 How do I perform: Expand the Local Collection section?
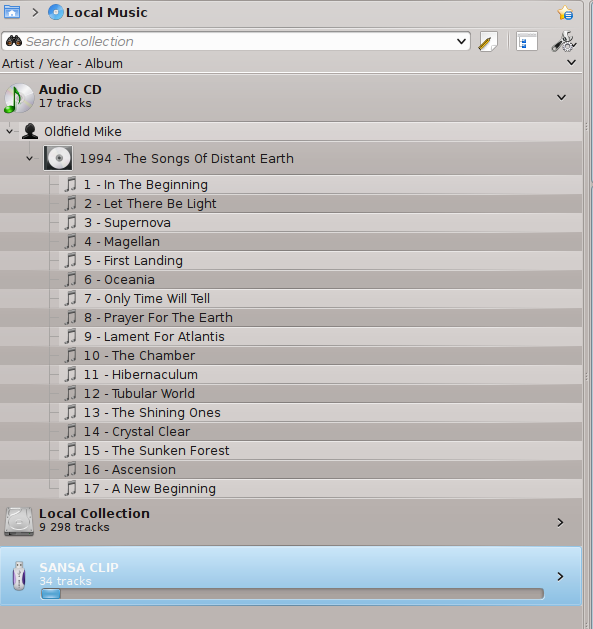click(x=561, y=522)
